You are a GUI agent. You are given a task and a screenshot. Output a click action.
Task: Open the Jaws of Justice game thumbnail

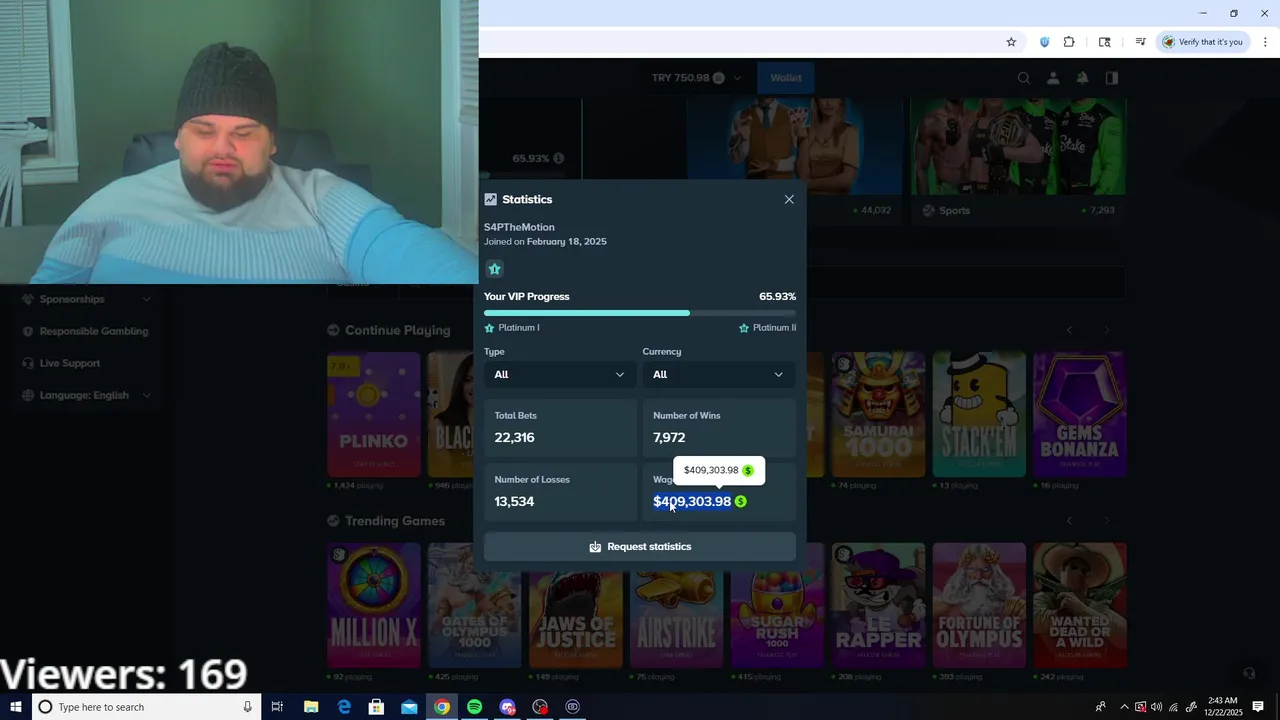pyautogui.click(x=575, y=605)
